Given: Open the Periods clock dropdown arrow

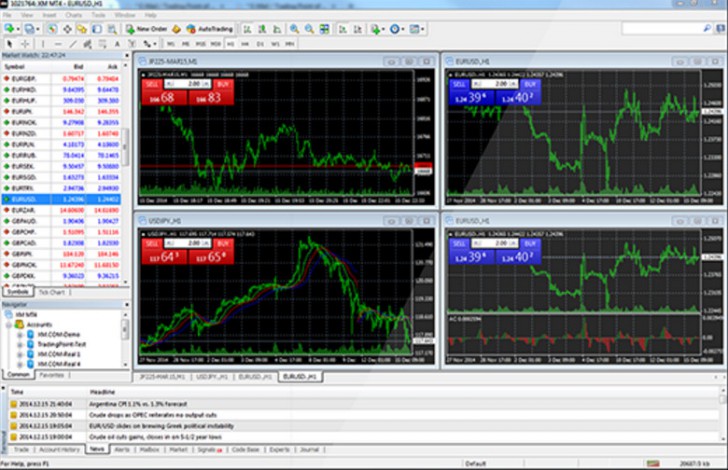Looking at the screenshot, I should tap(403, 29).
